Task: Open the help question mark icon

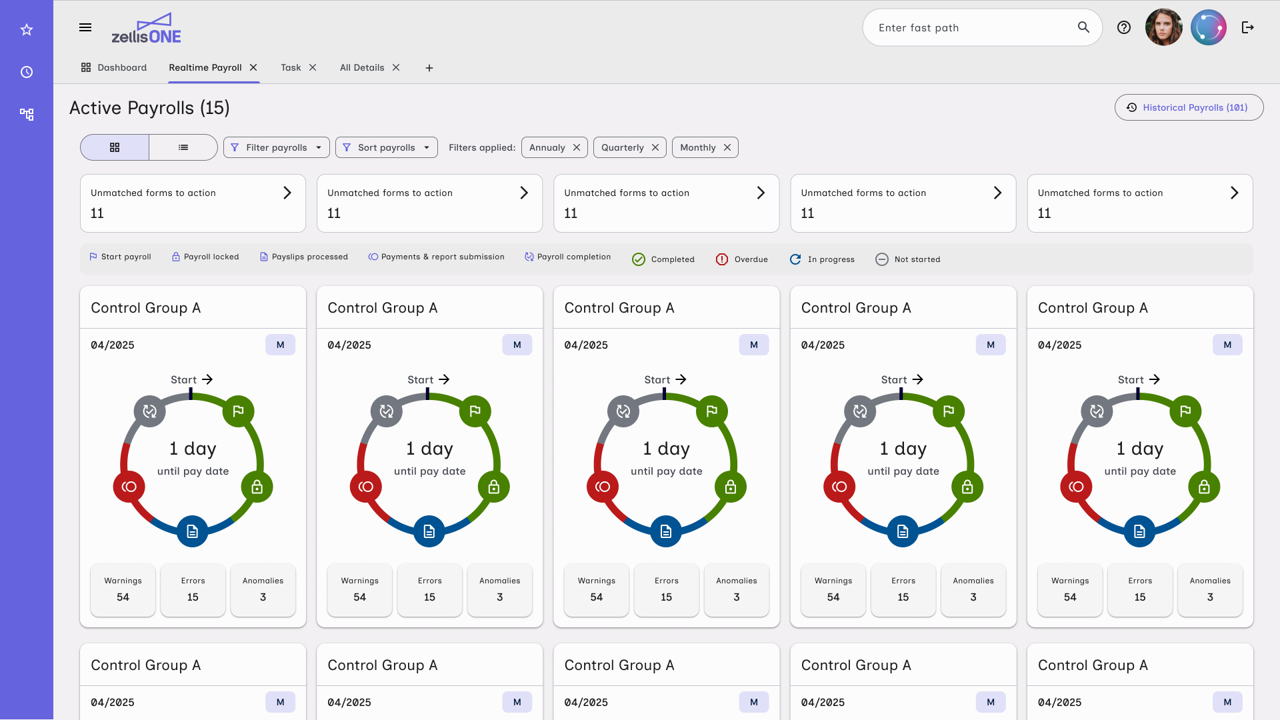Action: (x=1124, y=28)
